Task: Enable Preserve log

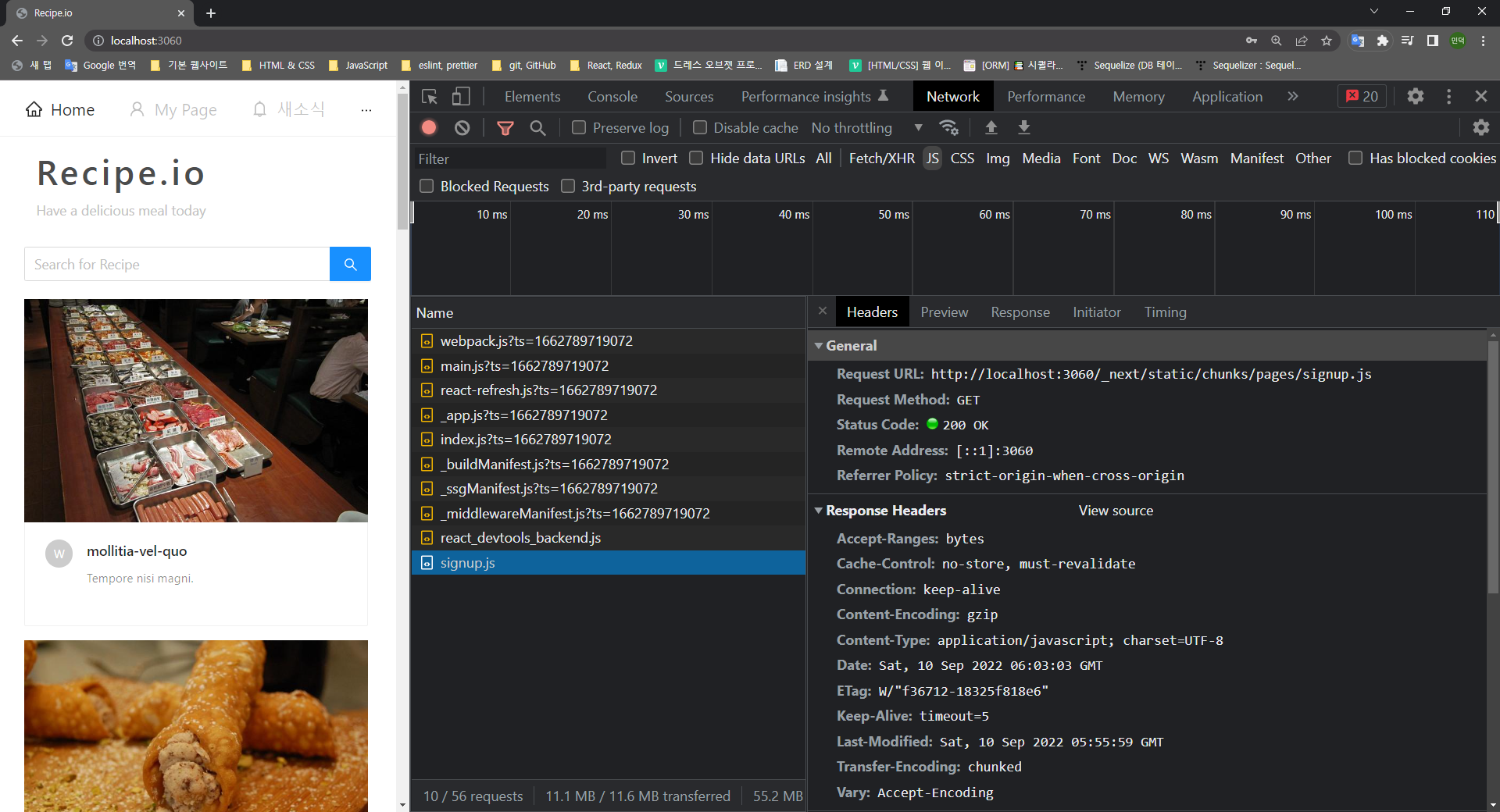Action: pyautogui.click(x=578, y=127)
